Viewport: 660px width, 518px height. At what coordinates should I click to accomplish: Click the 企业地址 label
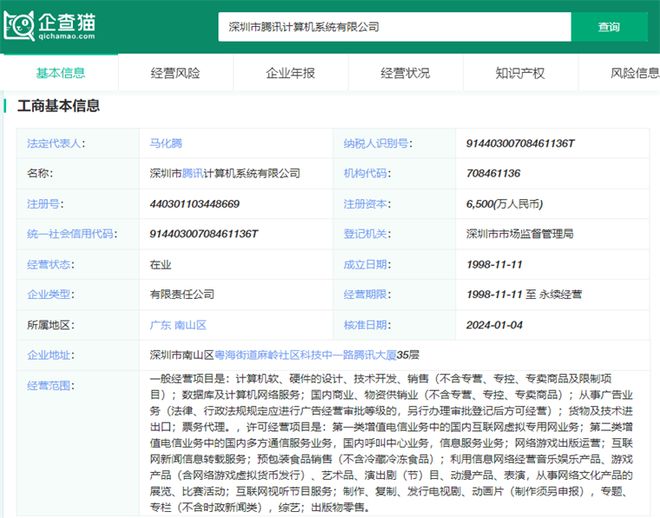51,355
